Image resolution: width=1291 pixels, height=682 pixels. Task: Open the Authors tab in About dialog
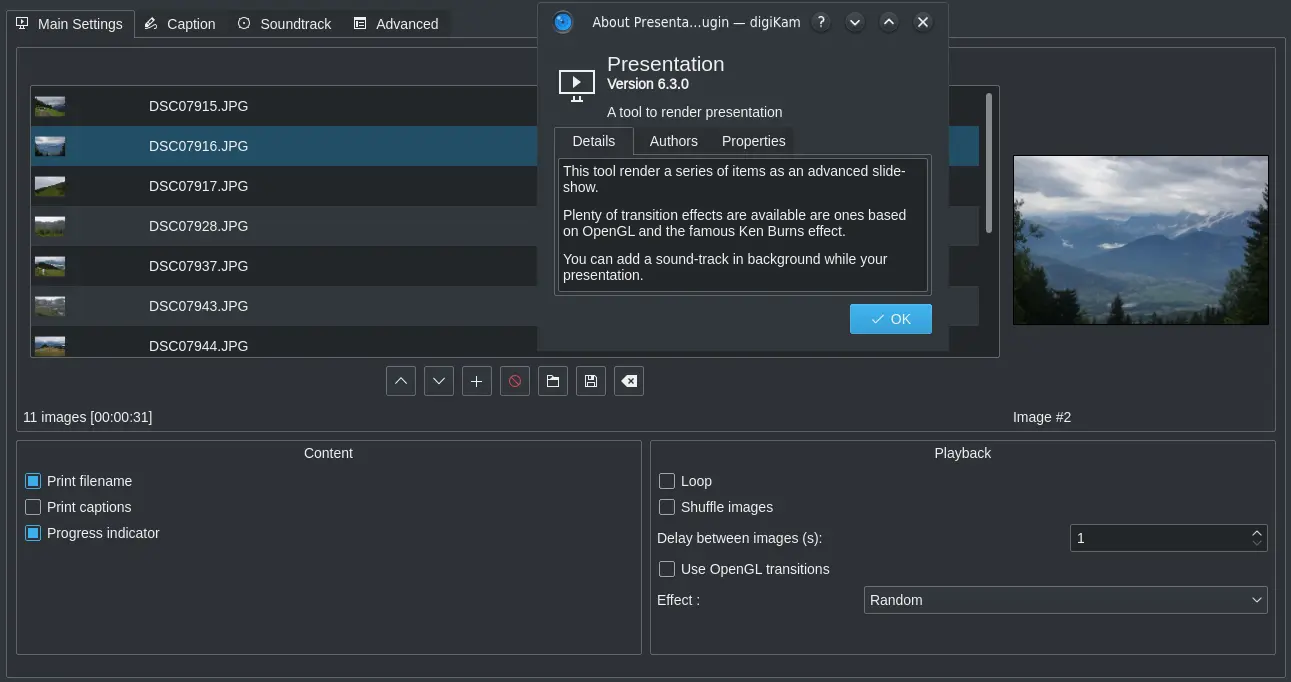(x=673, y=141)
